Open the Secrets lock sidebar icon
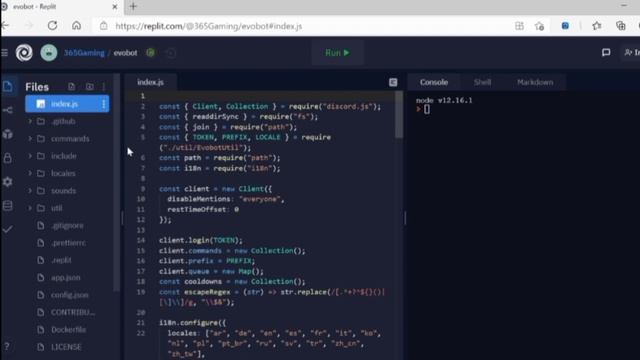This screenshot has height=360, width=640. [x=7, y=158]
